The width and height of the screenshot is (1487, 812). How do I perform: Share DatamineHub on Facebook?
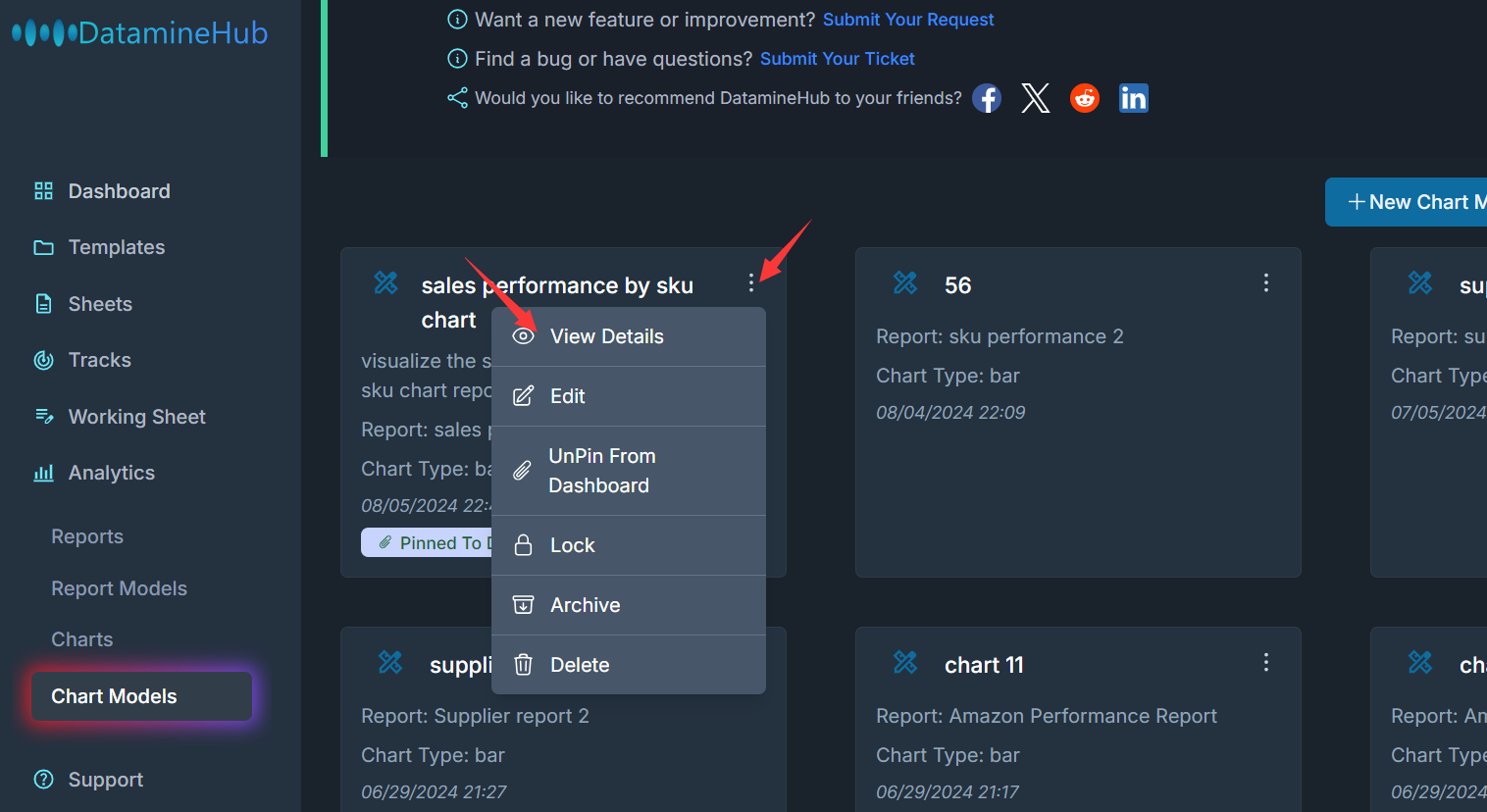coord(987,98)
